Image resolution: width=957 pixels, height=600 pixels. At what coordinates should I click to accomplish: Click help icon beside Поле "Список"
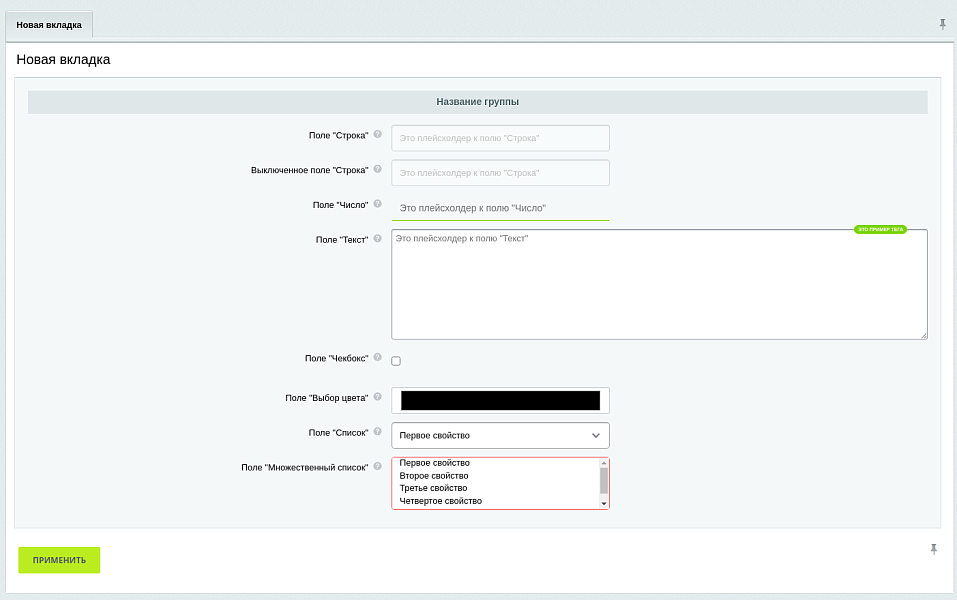pyautogui.click(x=378, y=432)
